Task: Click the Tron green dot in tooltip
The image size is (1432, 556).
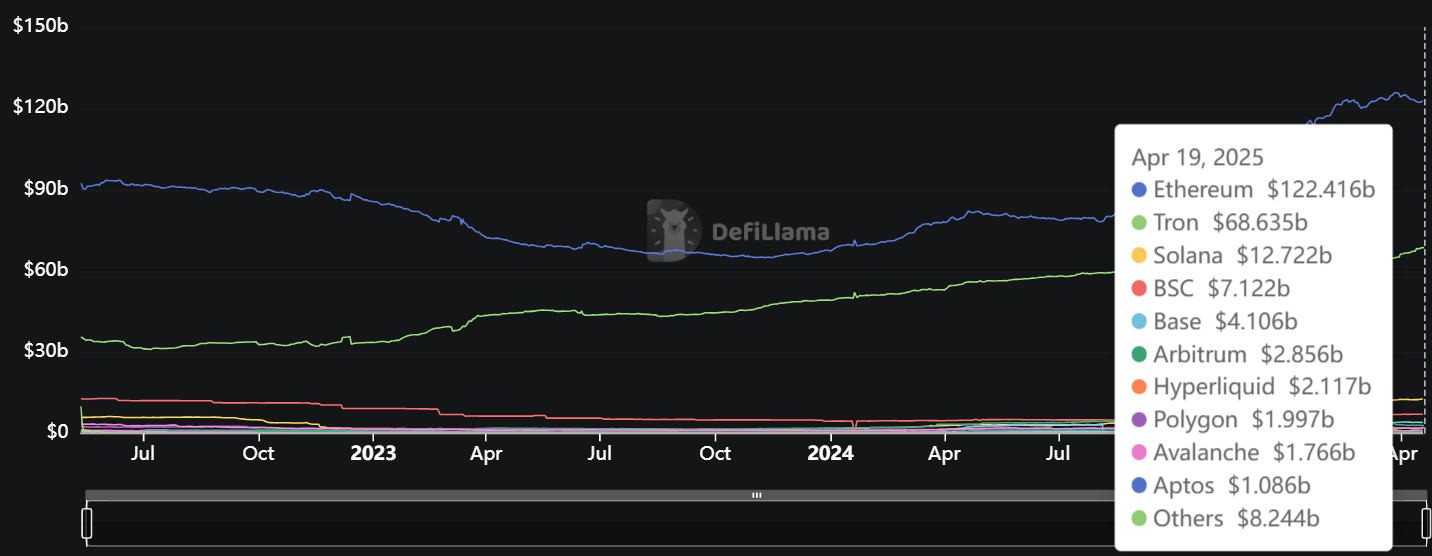Action: click(1139, 223)
